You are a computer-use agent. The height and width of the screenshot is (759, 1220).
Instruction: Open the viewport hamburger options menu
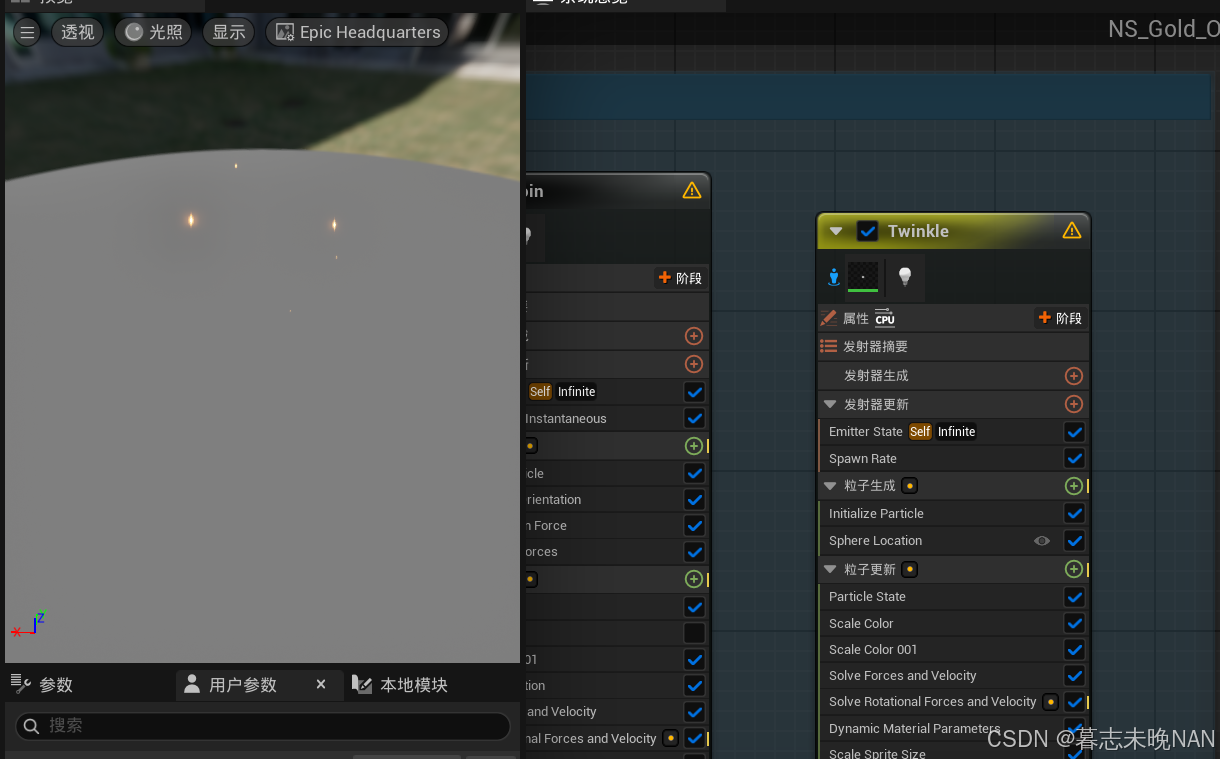27,33
